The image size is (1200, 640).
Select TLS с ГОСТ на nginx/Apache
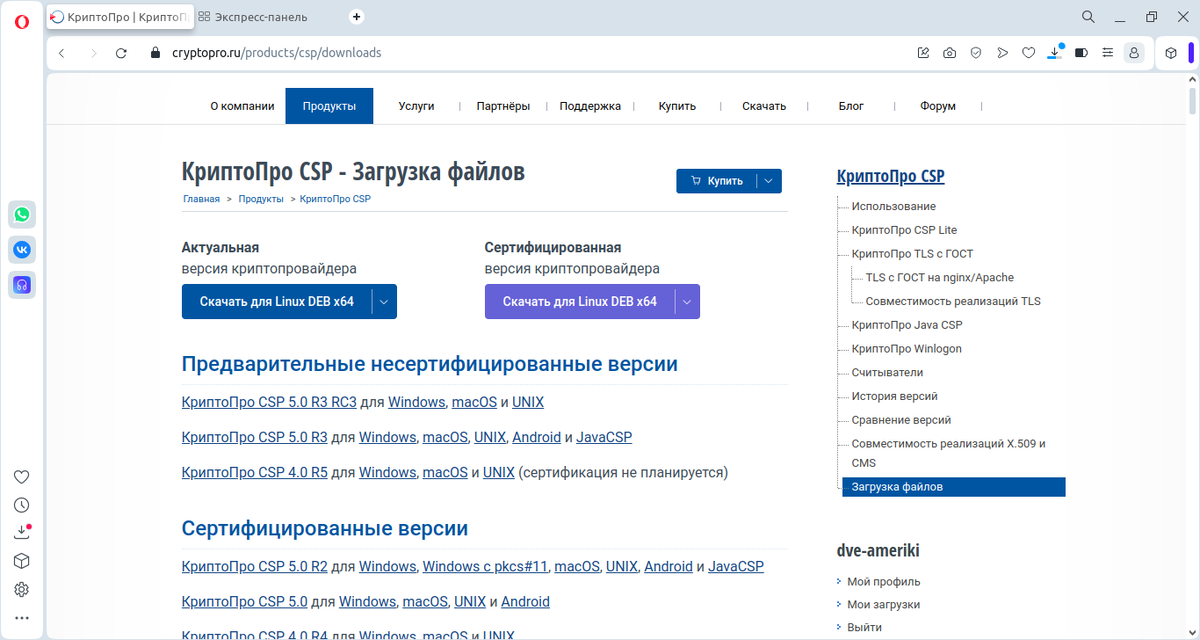[940, 277]
